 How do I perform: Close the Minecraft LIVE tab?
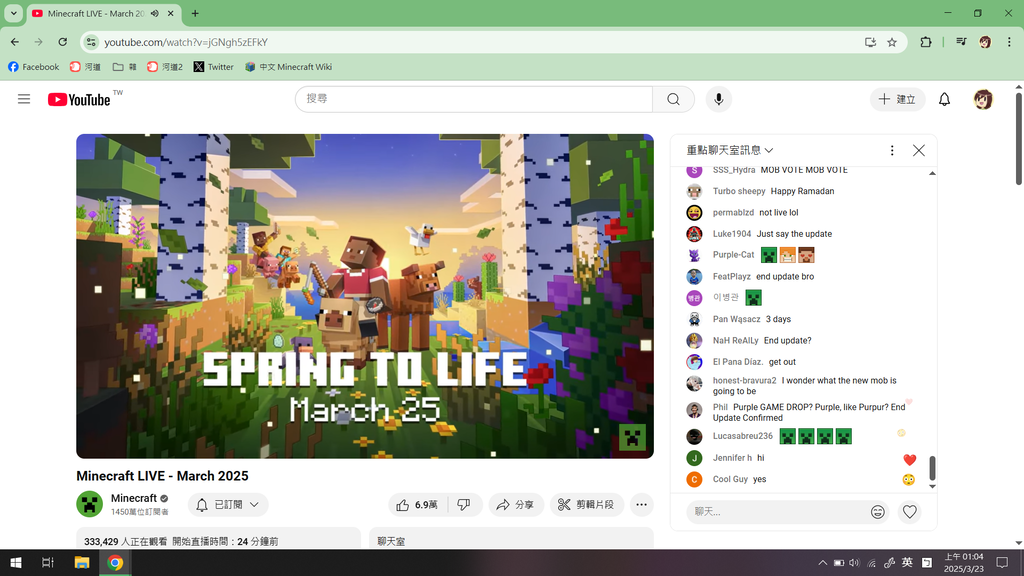pyautogui.click(x=170, y=13)
